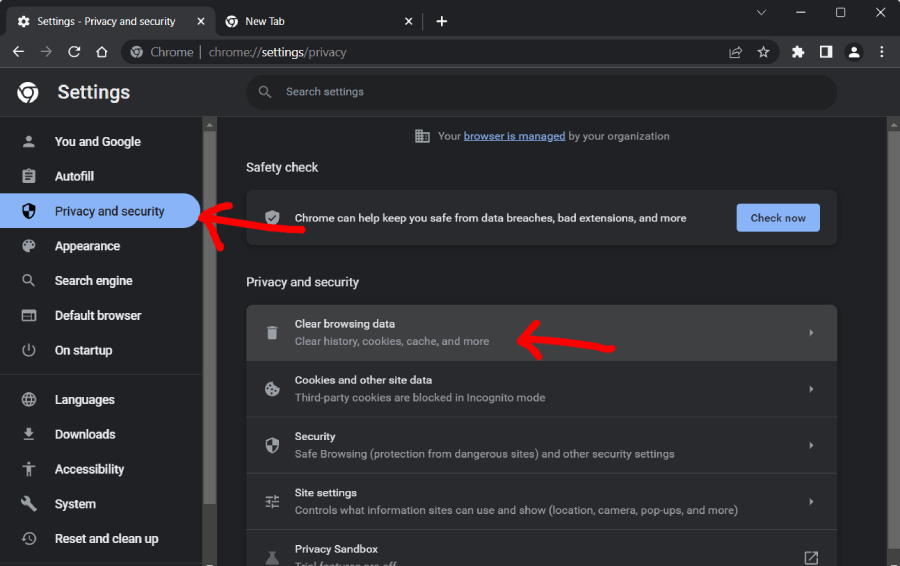Click the Security shield icon
This screenshot has width=900, height=566.
[272, 445]
